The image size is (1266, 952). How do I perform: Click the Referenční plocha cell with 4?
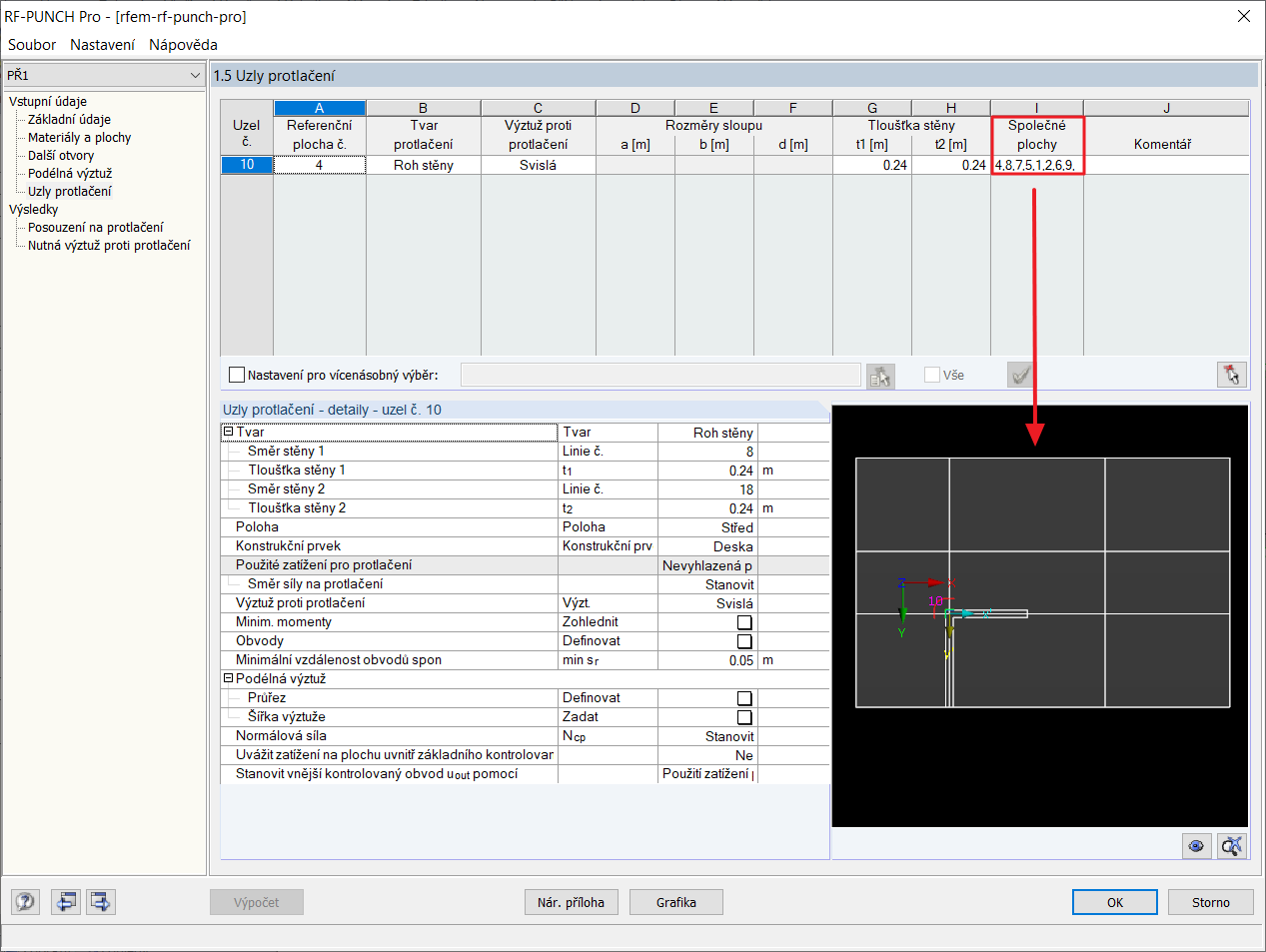(320, 165)
